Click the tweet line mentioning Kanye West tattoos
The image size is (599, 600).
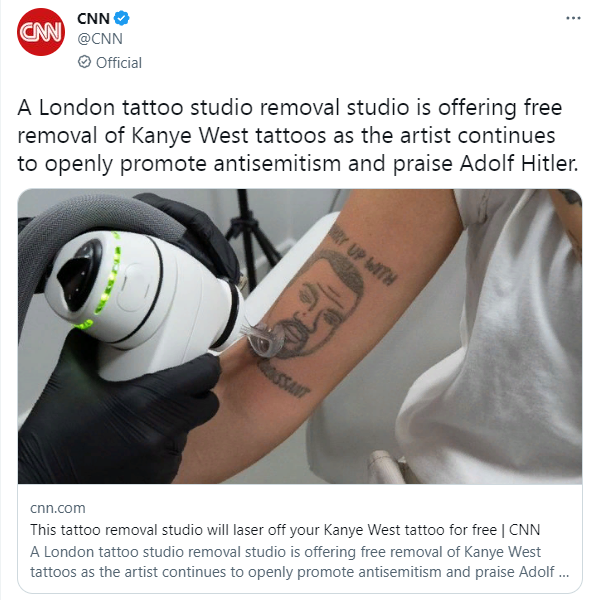click(286, 135)
